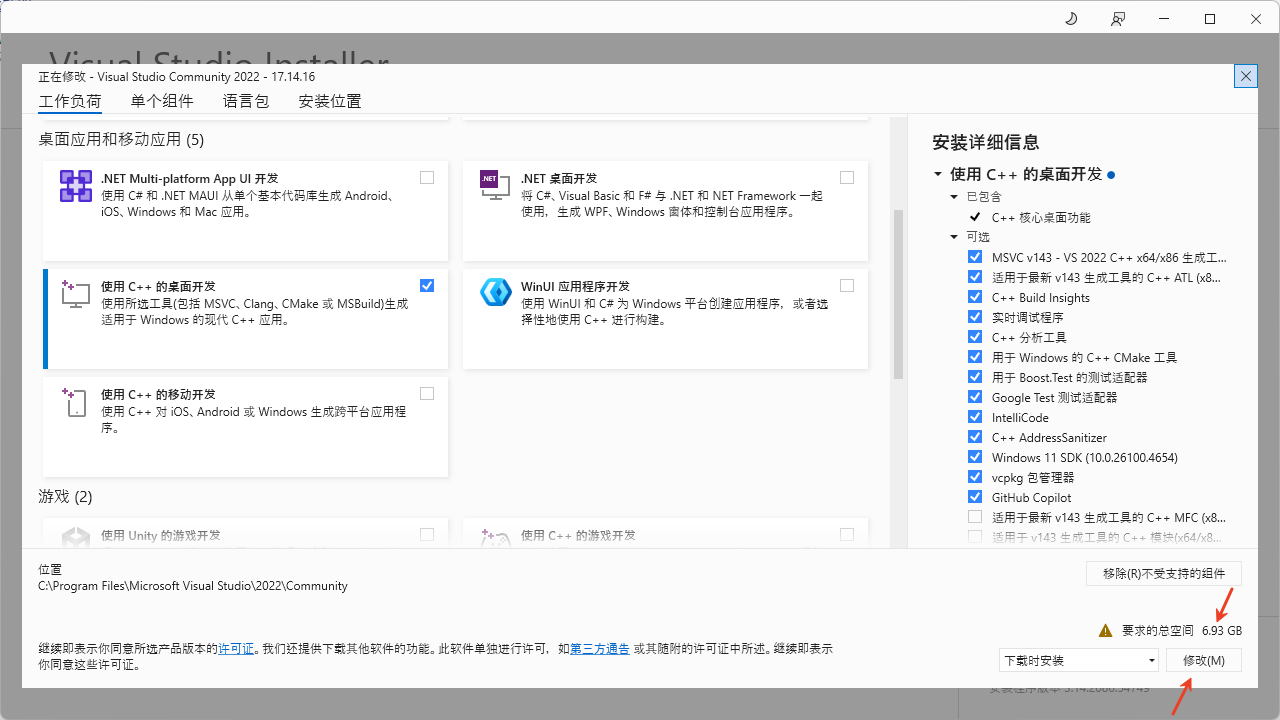Uncheck the C++ AddressSanitizer component
The image size is (1280, 720).
click(x=975, y=437)
